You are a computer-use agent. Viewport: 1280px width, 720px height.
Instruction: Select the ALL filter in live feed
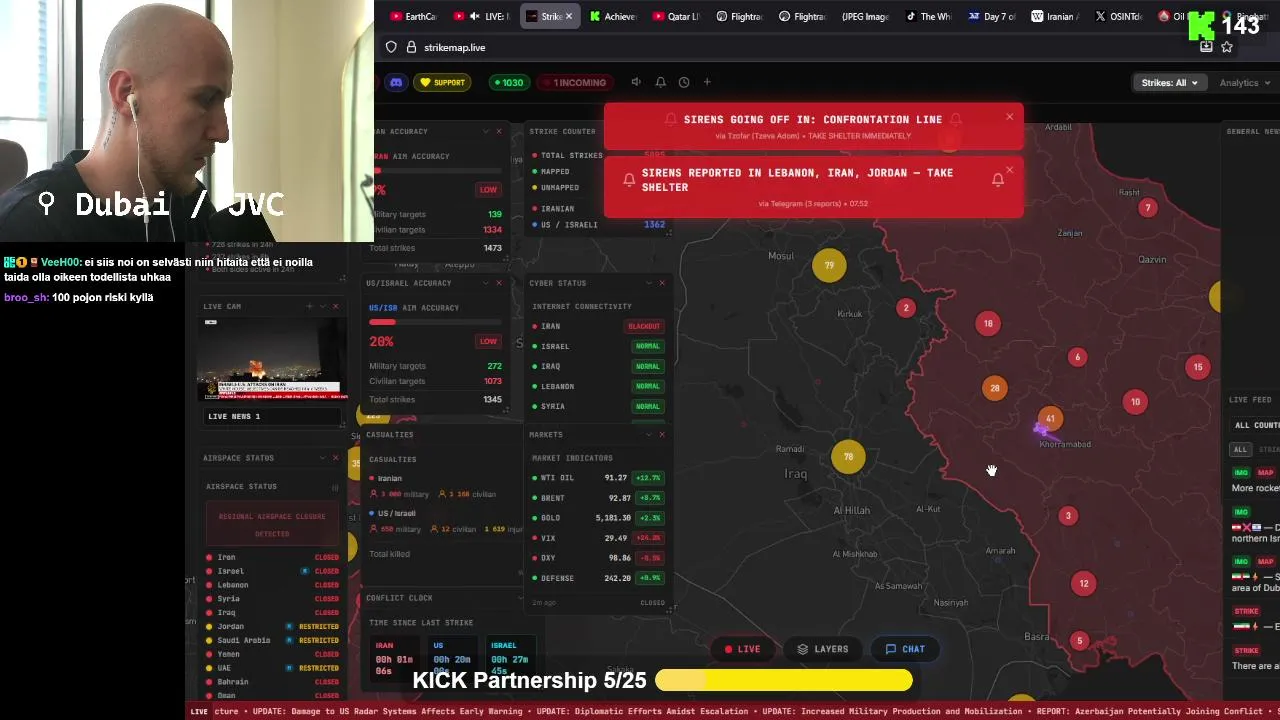click(x=1240, y=450)
